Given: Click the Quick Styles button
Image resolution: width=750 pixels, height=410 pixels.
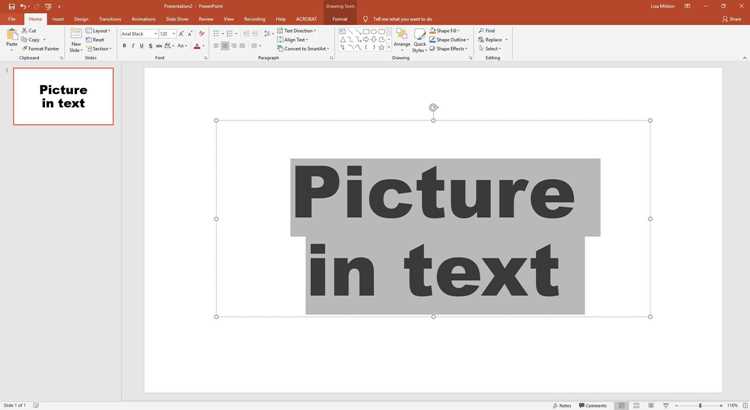Looking at the screenshot, I should tap(419, 41).
